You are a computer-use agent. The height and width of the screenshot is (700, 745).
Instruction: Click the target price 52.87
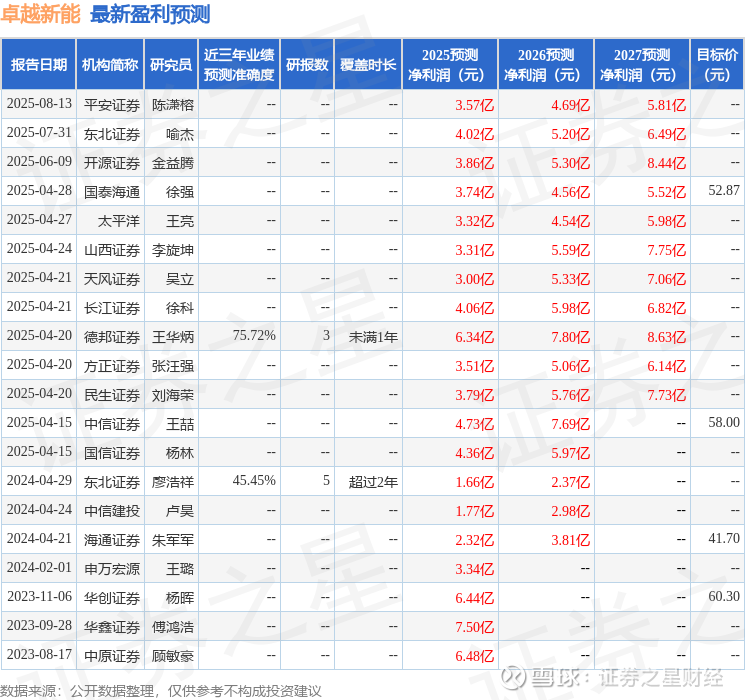(724, 191)
